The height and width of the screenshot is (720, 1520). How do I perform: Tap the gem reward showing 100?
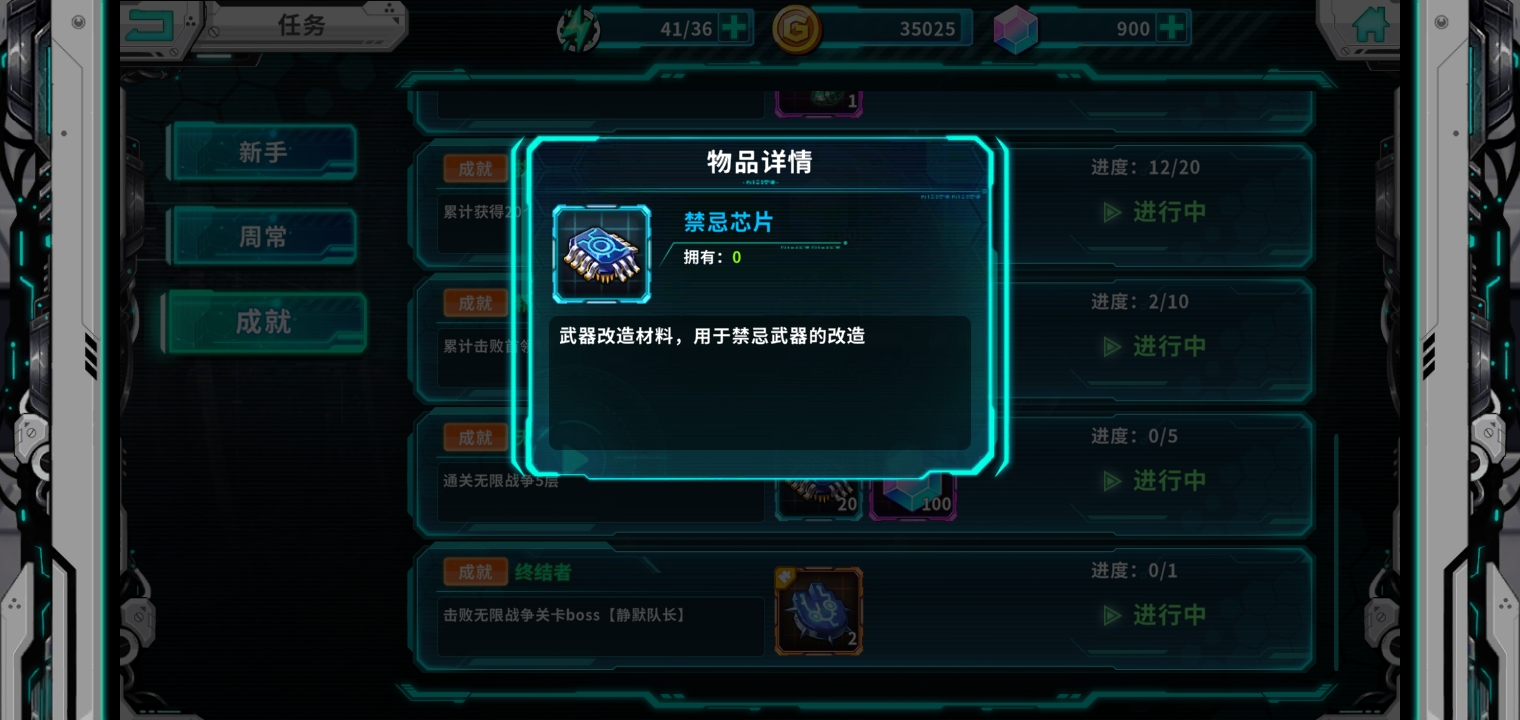913,497
